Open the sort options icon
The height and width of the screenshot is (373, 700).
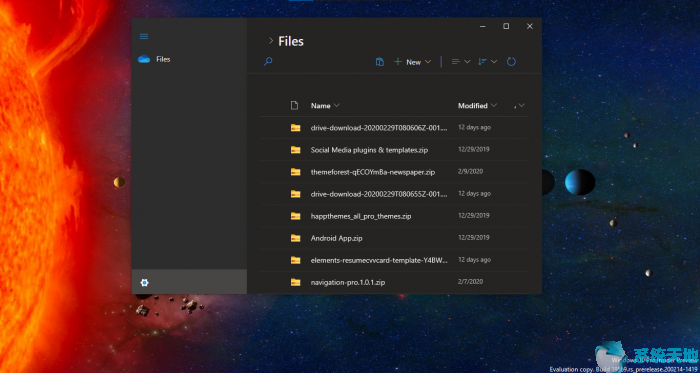tap(483, 62)
